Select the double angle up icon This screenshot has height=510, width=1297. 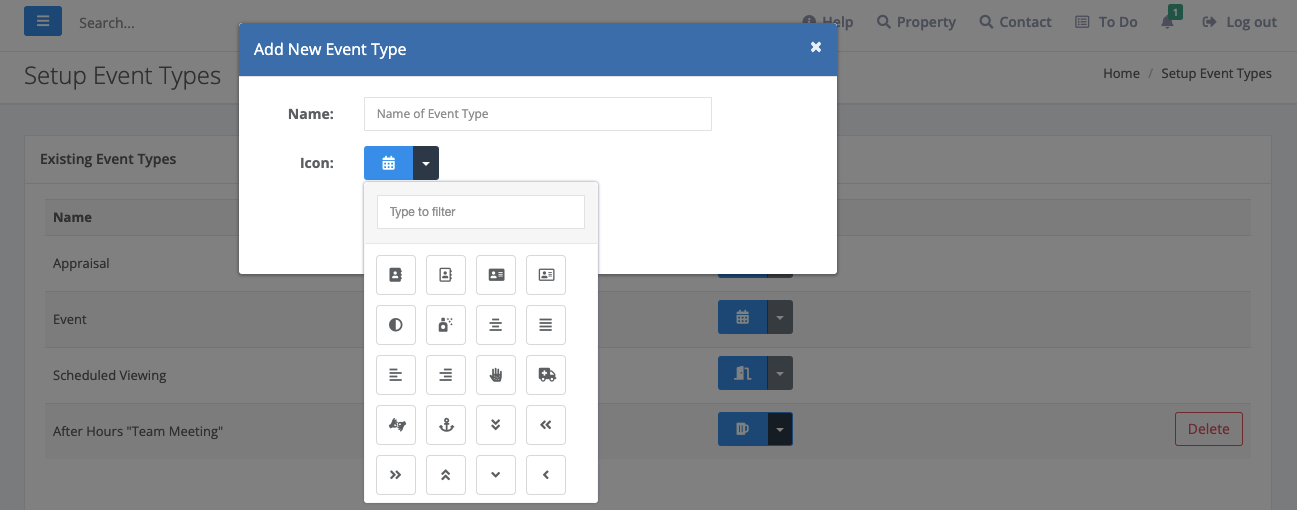[x=446, y=474]
